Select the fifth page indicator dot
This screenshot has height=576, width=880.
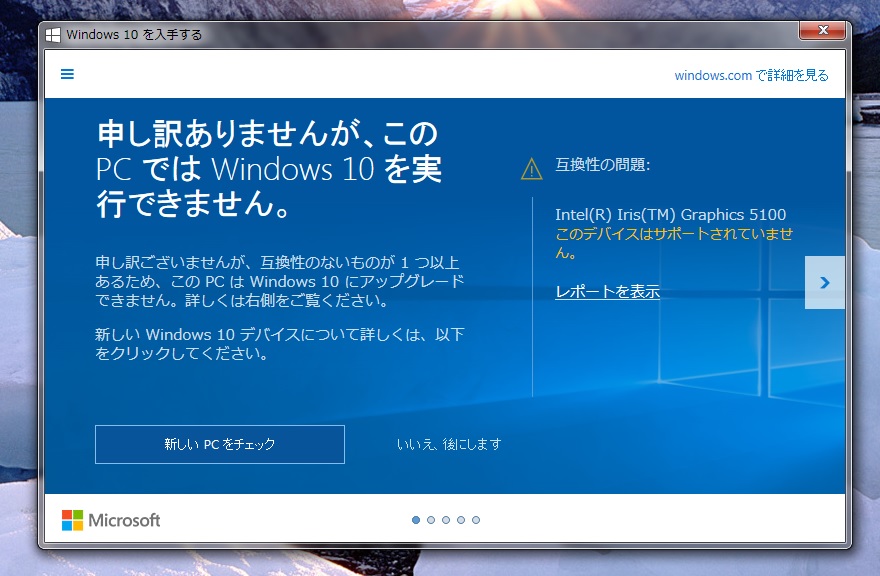[476, 520]
